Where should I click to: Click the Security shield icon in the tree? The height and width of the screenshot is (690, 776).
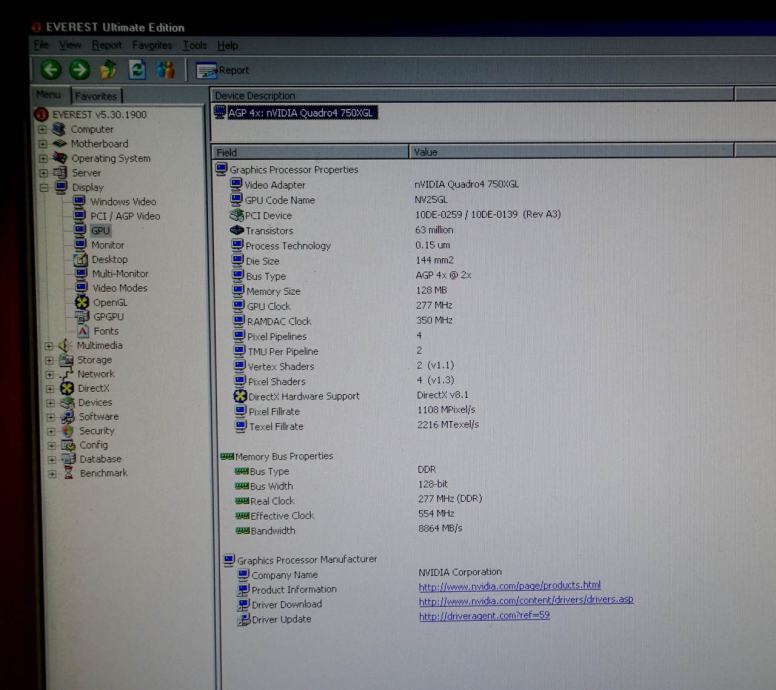(68, 431)
